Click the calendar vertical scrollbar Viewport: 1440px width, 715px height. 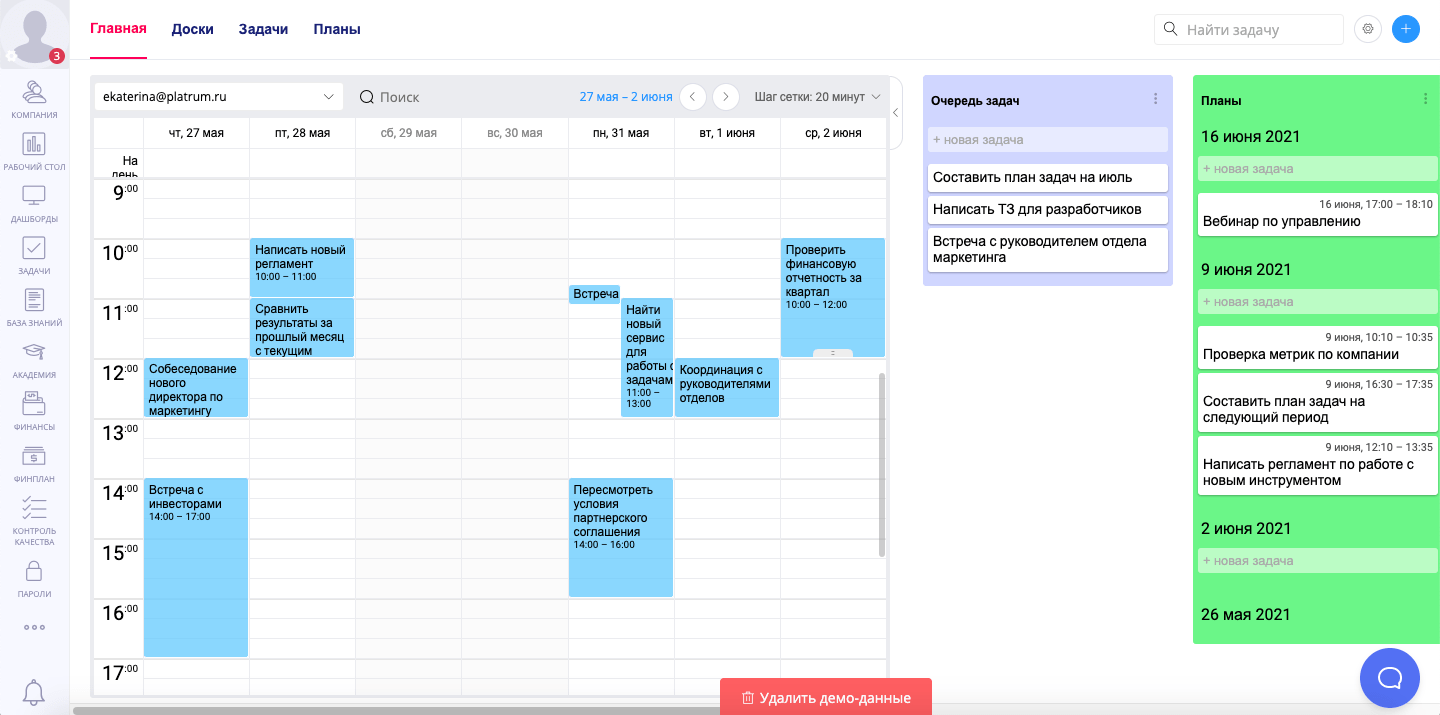click(881, 465)
